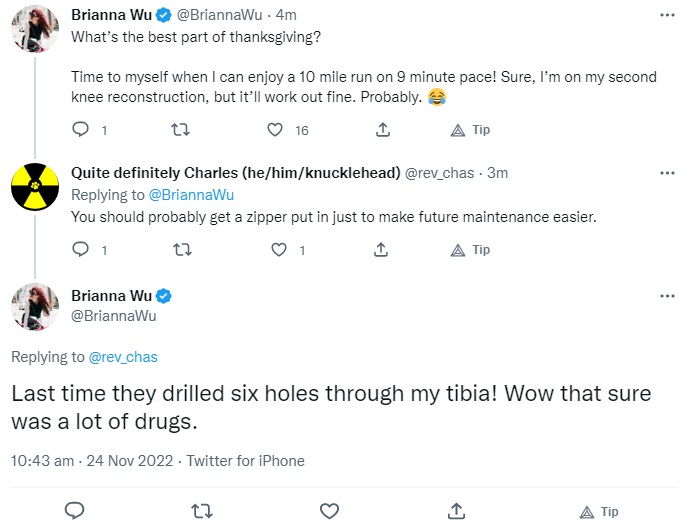Open the @rev_chas mention link
The width and height of the screenshot is (689, 530).
(x=123, y=357)
